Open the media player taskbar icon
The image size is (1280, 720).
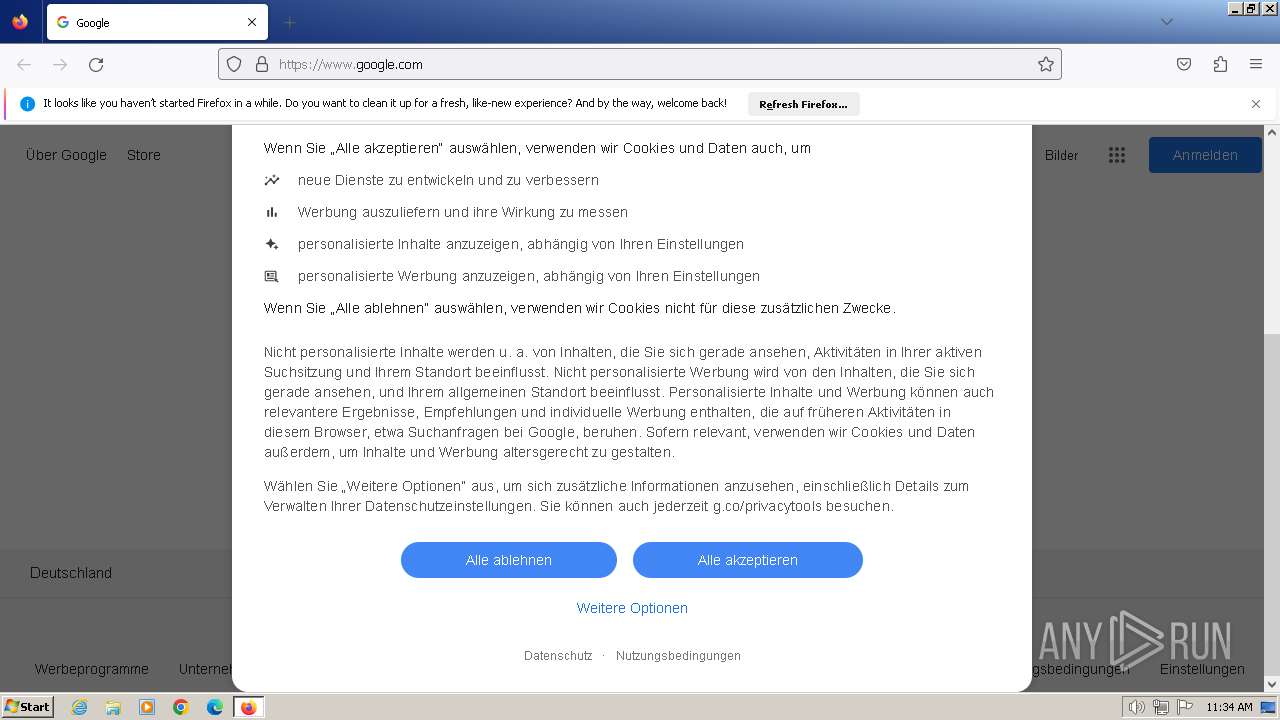147,707
